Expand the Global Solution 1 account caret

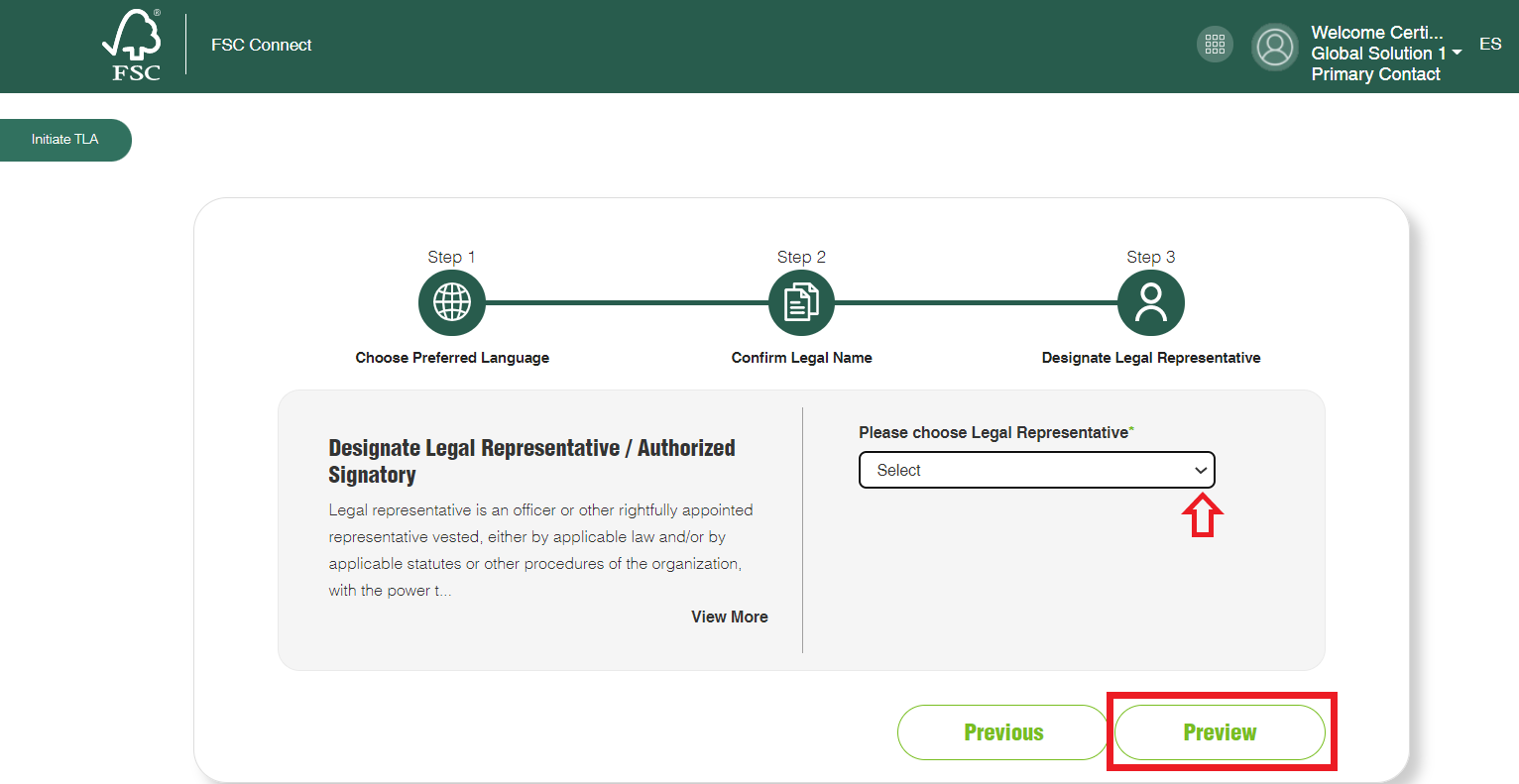pyautogui.click(x=1457, y=53)
